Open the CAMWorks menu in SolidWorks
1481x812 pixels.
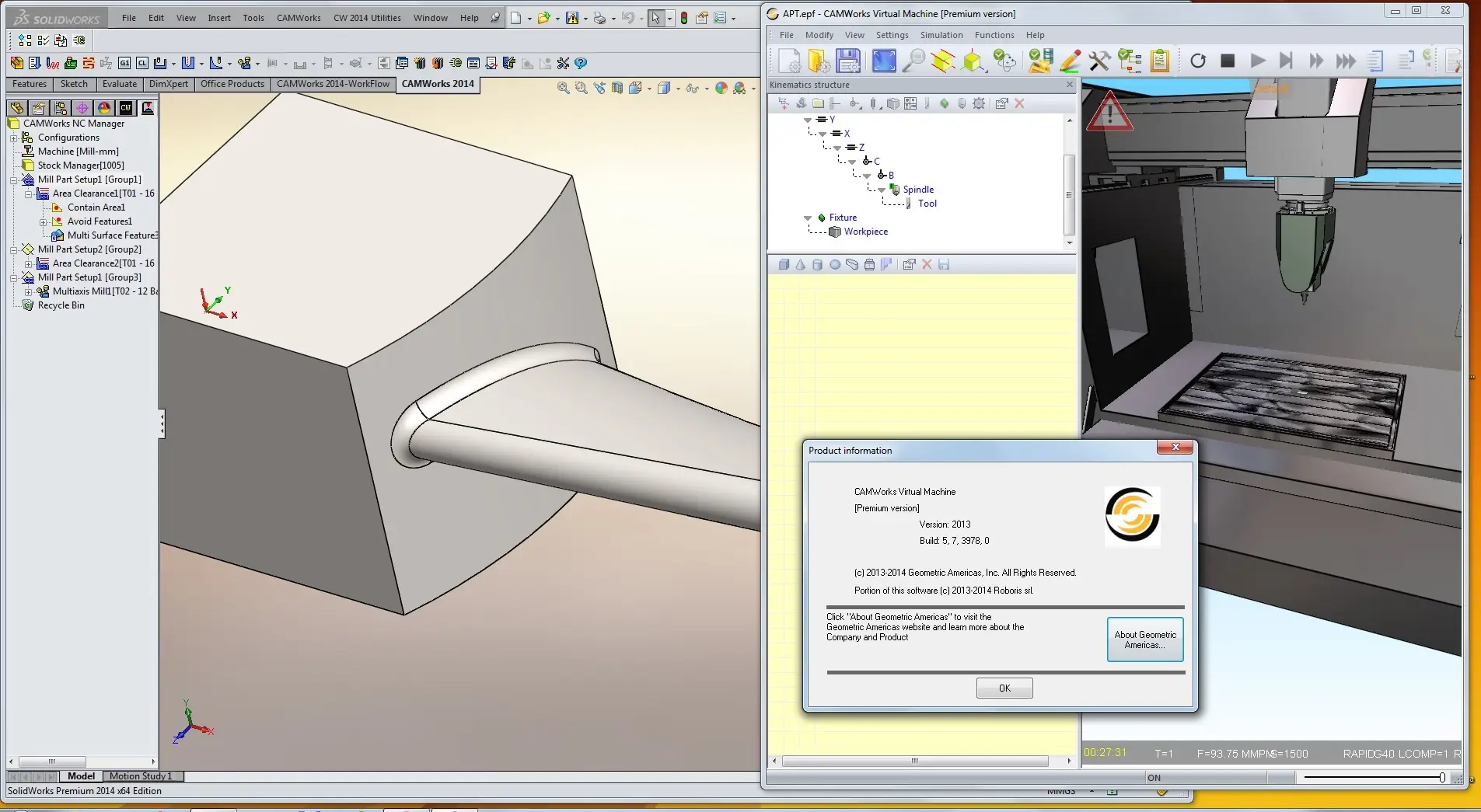(x=299, y=18)
